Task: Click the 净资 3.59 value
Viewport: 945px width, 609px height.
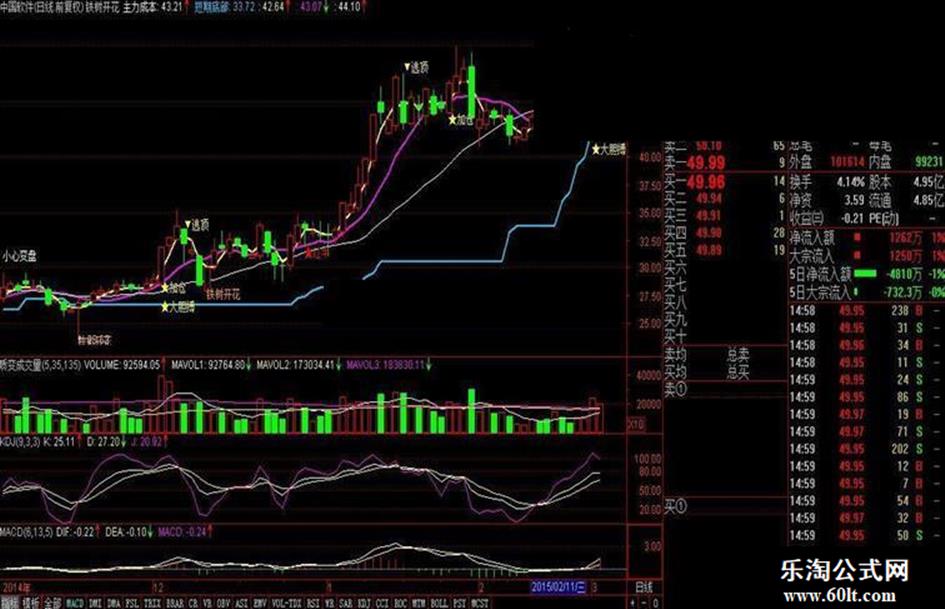Action: tap(854, 199)
